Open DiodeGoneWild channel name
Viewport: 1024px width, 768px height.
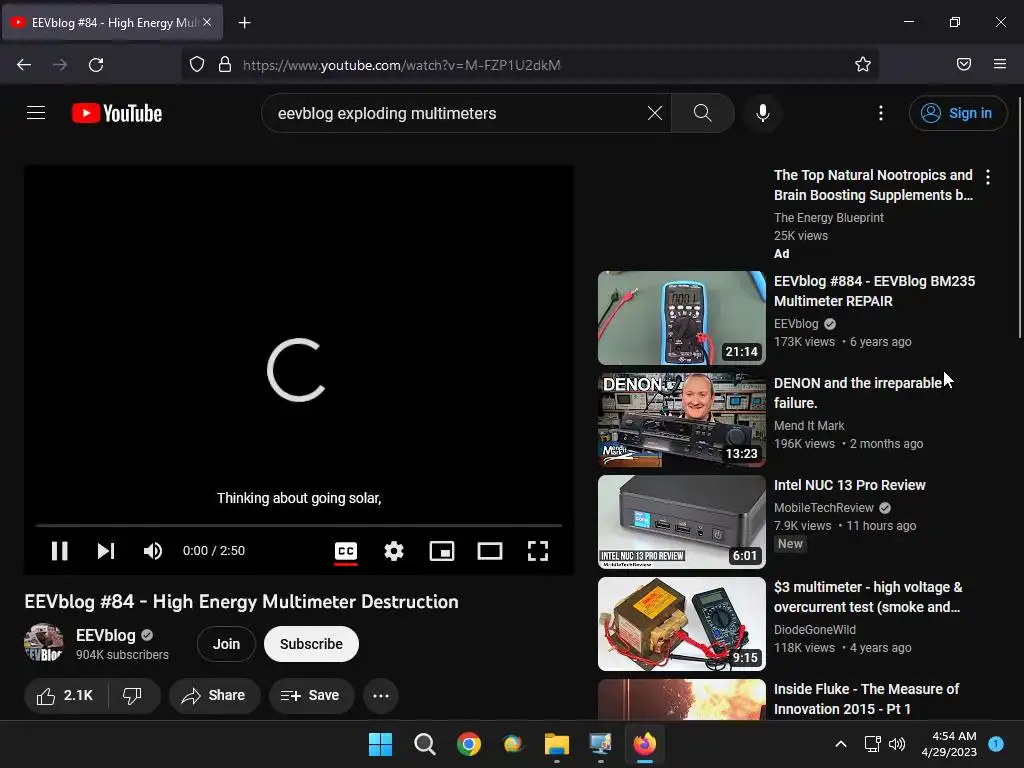pyautogui.click(x=814, y=630)
